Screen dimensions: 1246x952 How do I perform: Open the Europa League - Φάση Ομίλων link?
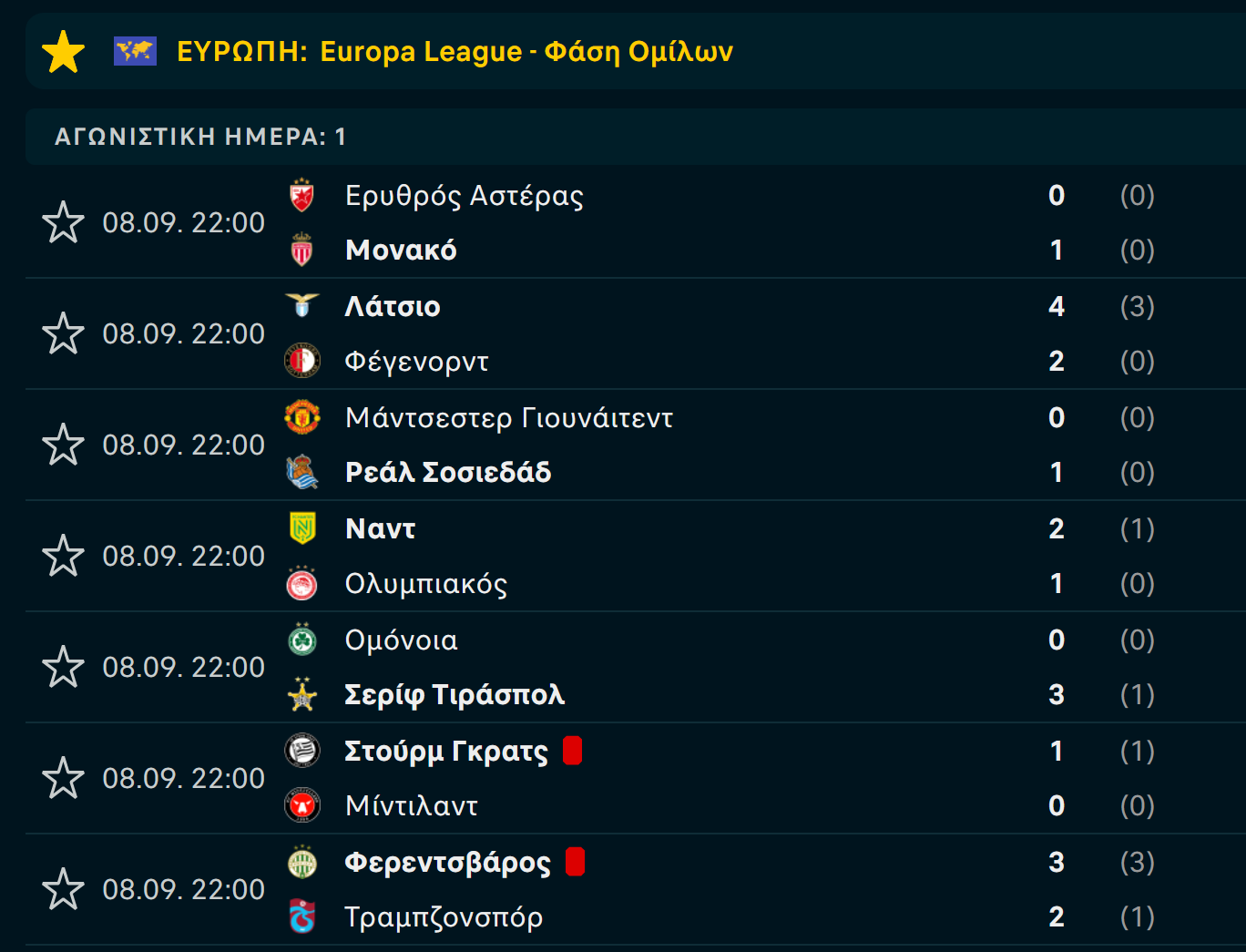[526, 52]
